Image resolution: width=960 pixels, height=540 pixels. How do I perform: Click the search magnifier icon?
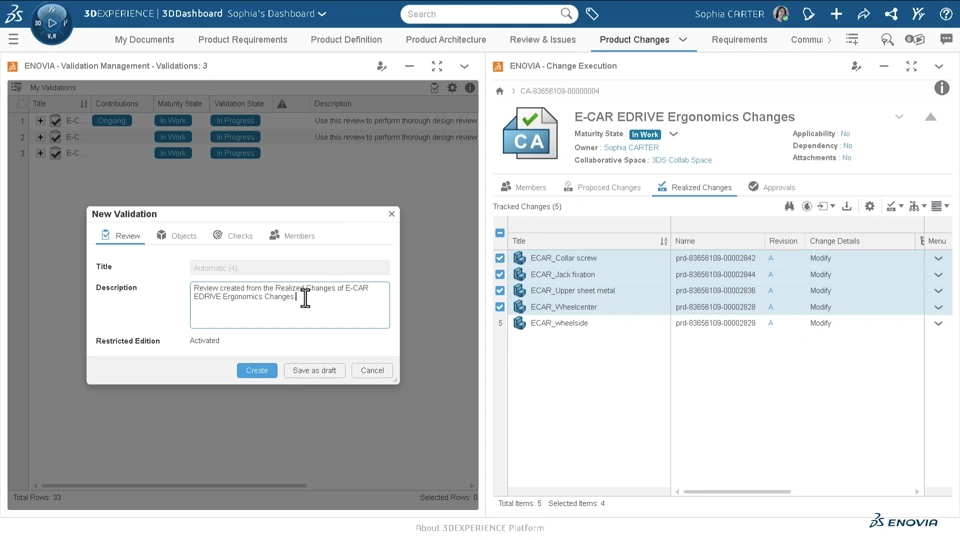coord(566,13)
